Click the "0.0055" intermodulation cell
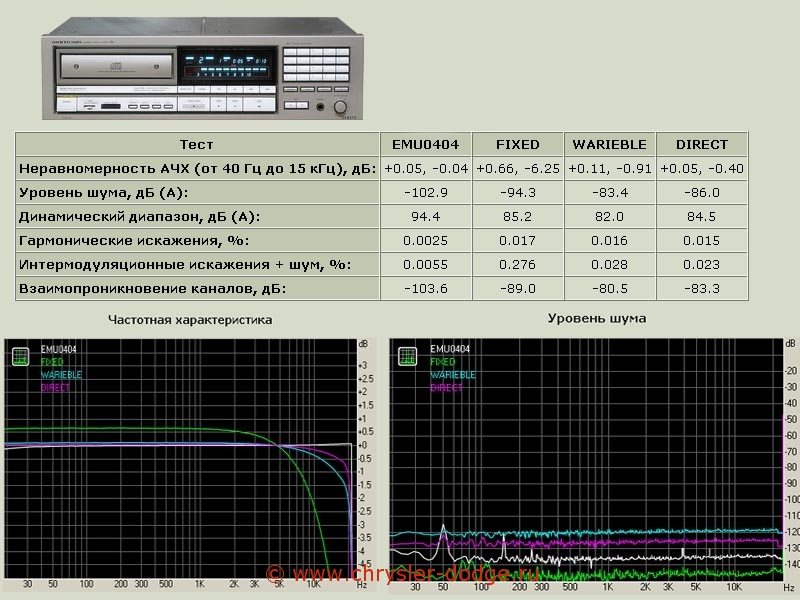This screenshot has width=800, height=600. [426, 264]
